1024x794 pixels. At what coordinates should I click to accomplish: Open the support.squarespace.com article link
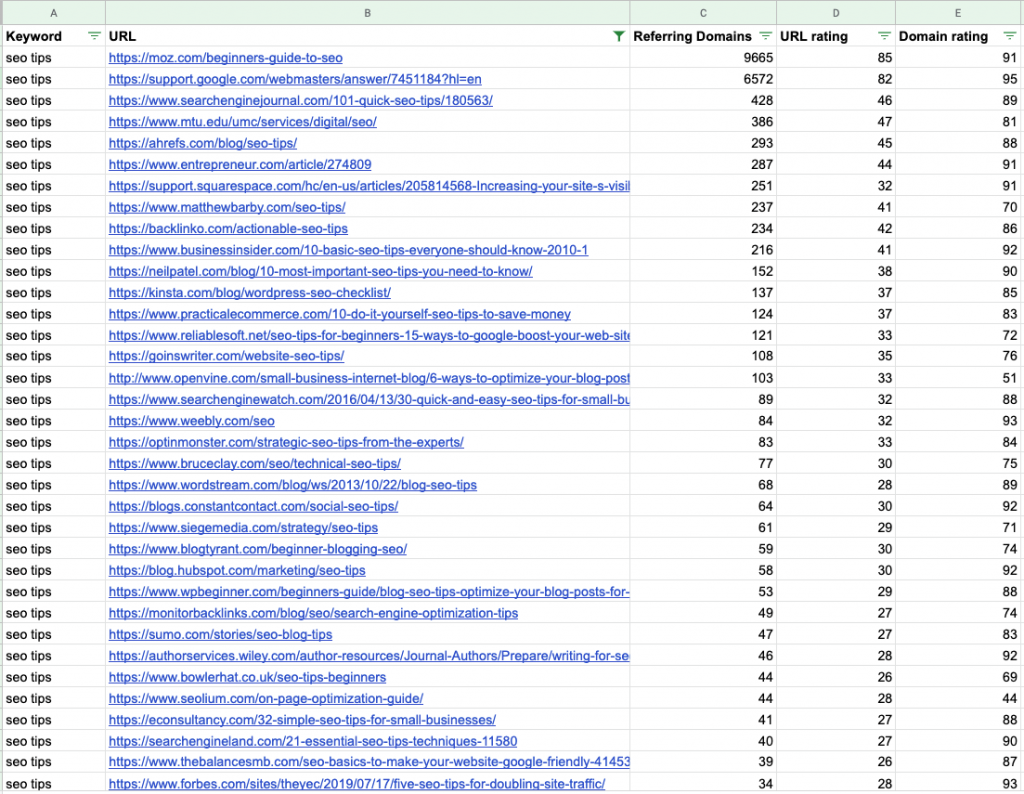[369, 186]
